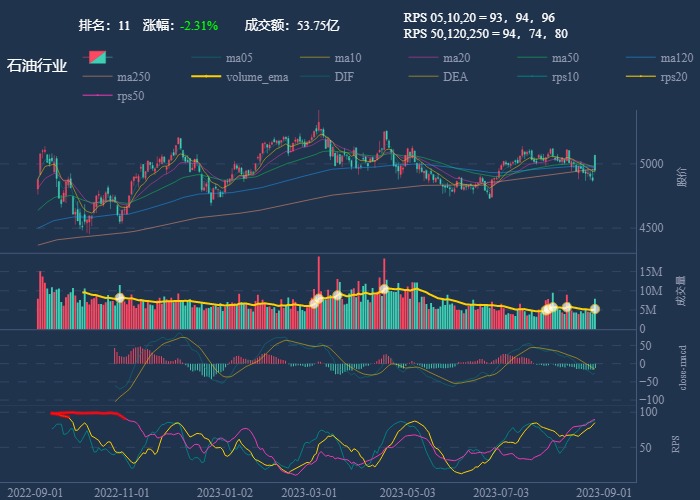This screenshot has width=700, height=500.
Task: Click the thick red RPS line segment
Action: 90,413
